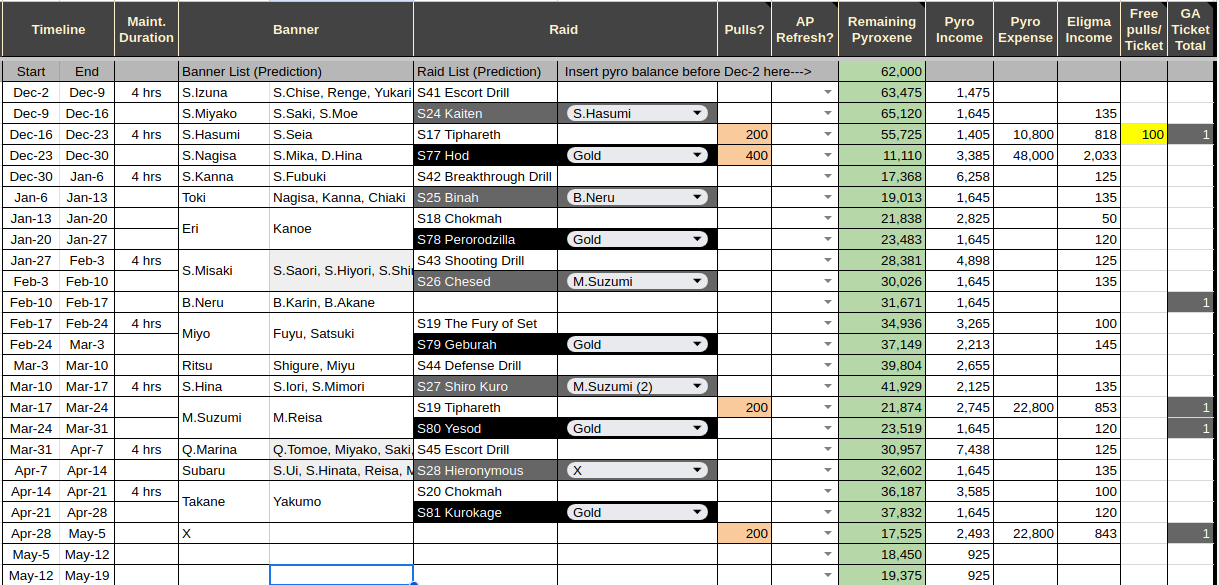This screenshot has width=1219, height=585.
Task: Open AP Refresh dropdown arrow in S44 Defense Drill row
Action: [x=828, y=365]
